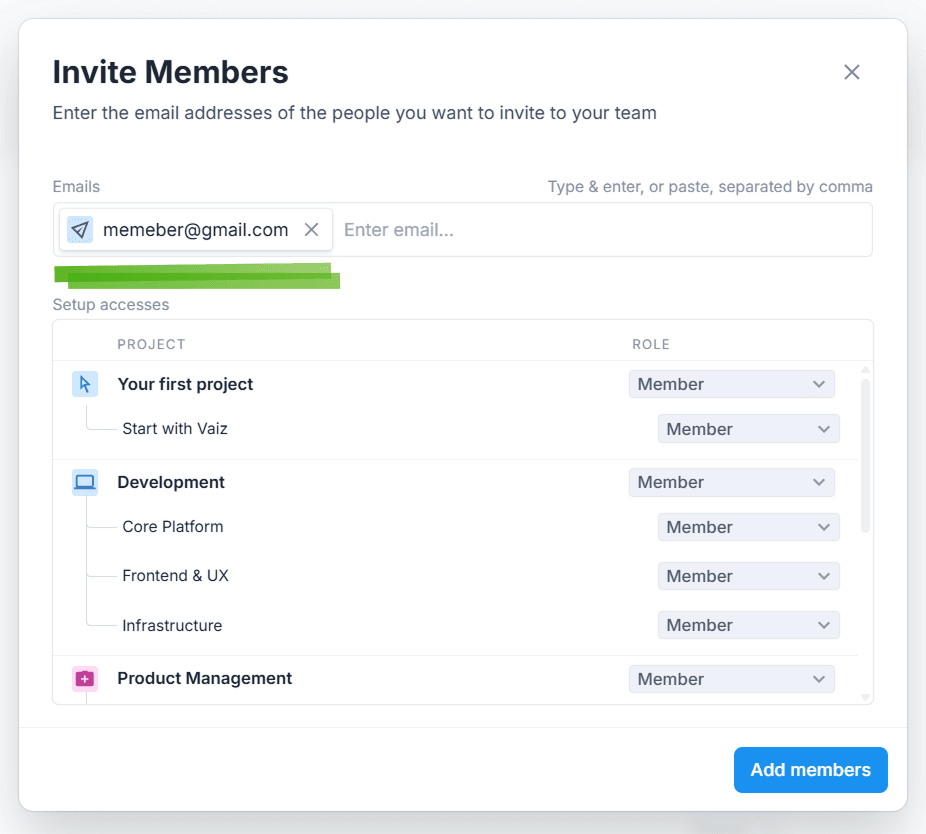Focus the Enter email input field
The image size is (926, 834).
[600, 230]
